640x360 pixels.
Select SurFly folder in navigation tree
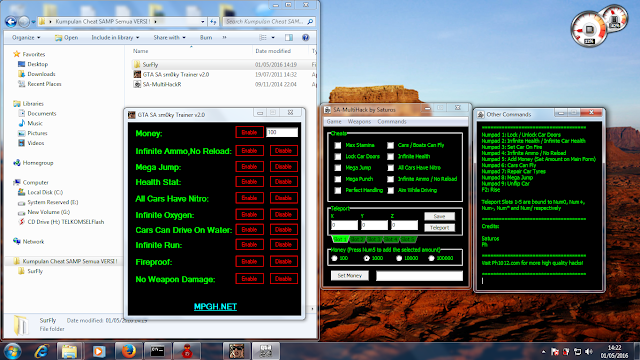[x=31, y=271]
